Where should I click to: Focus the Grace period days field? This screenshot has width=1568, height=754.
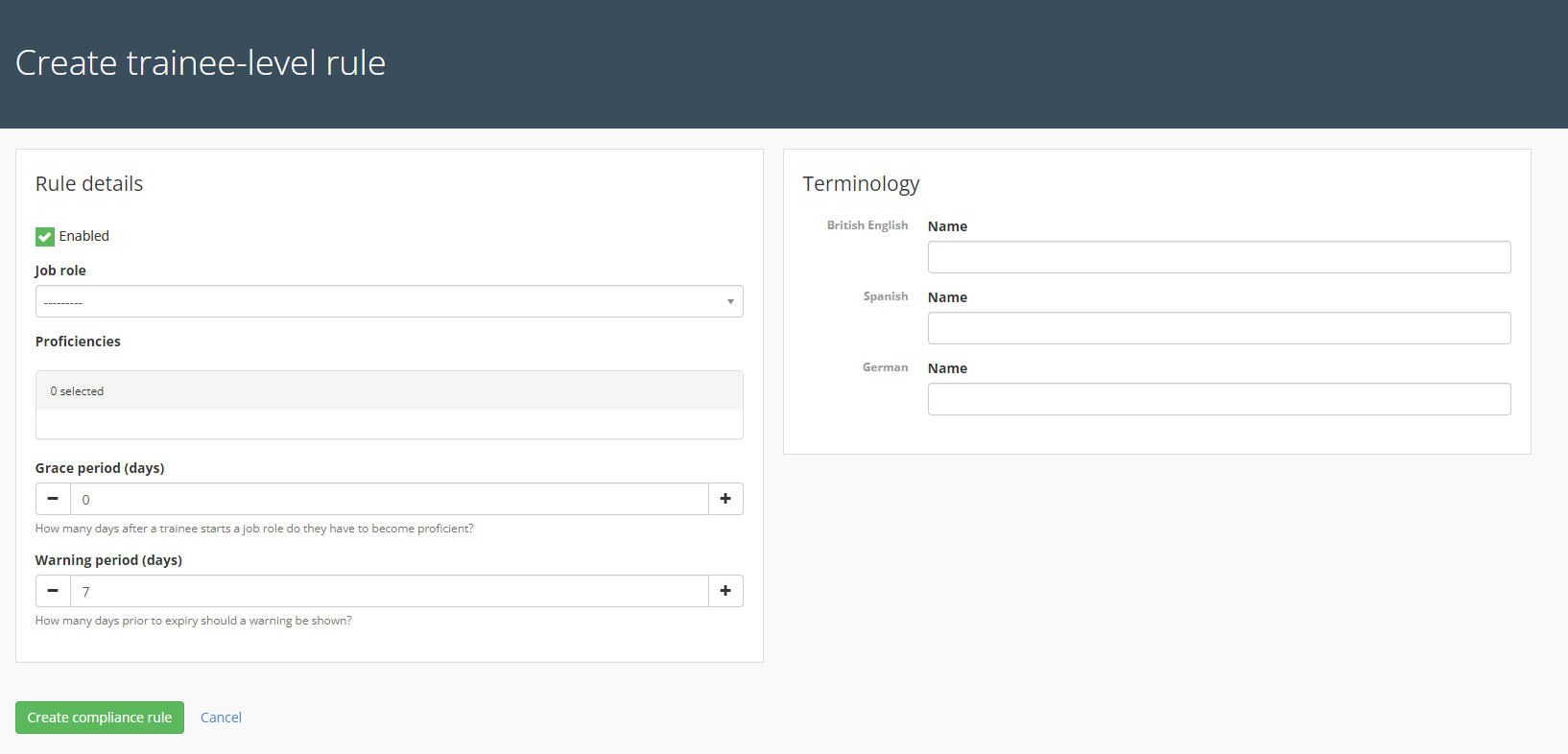pos(390,499)
